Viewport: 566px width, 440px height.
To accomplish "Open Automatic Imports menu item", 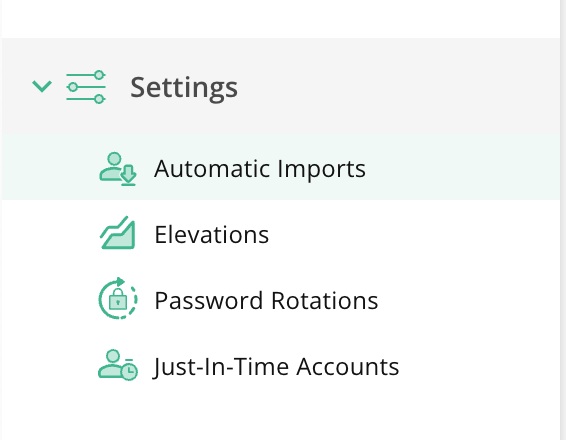I will (281, 167).
